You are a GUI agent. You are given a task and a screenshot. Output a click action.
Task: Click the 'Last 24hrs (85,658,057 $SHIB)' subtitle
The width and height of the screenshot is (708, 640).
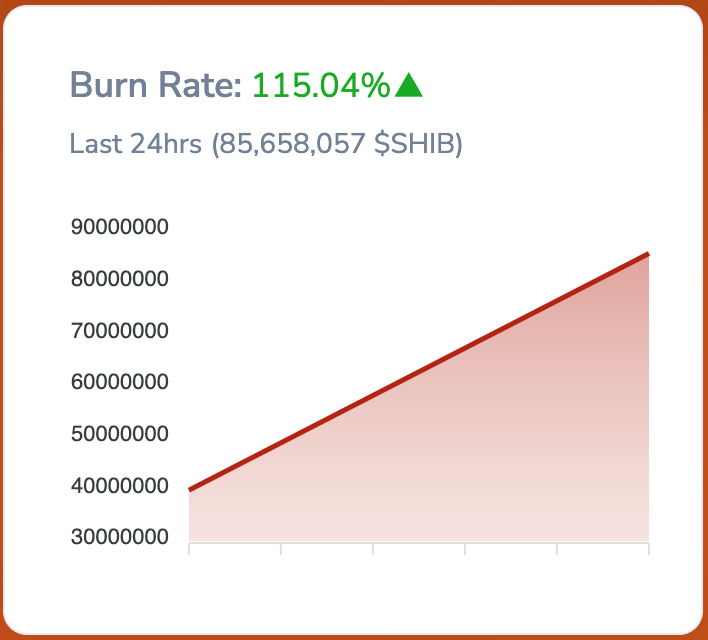point(266,144)
